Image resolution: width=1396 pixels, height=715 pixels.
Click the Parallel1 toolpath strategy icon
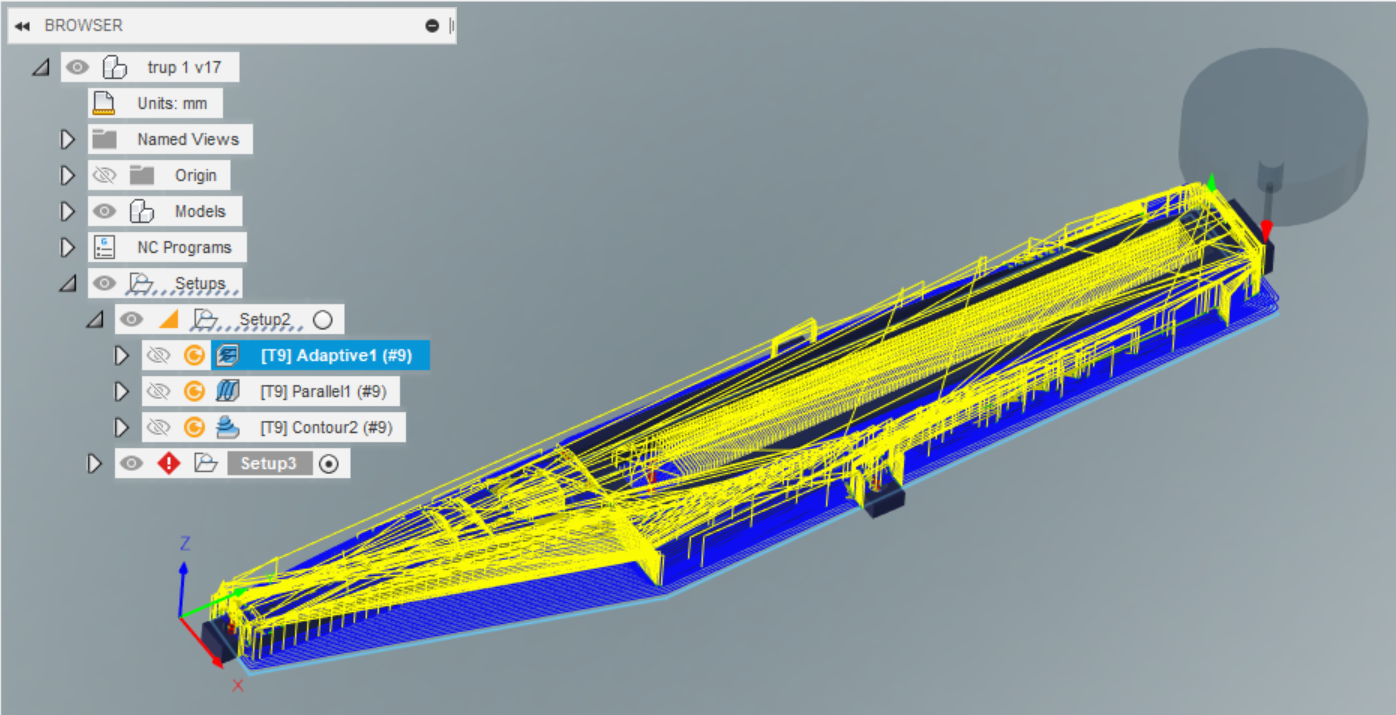[227, 391]
